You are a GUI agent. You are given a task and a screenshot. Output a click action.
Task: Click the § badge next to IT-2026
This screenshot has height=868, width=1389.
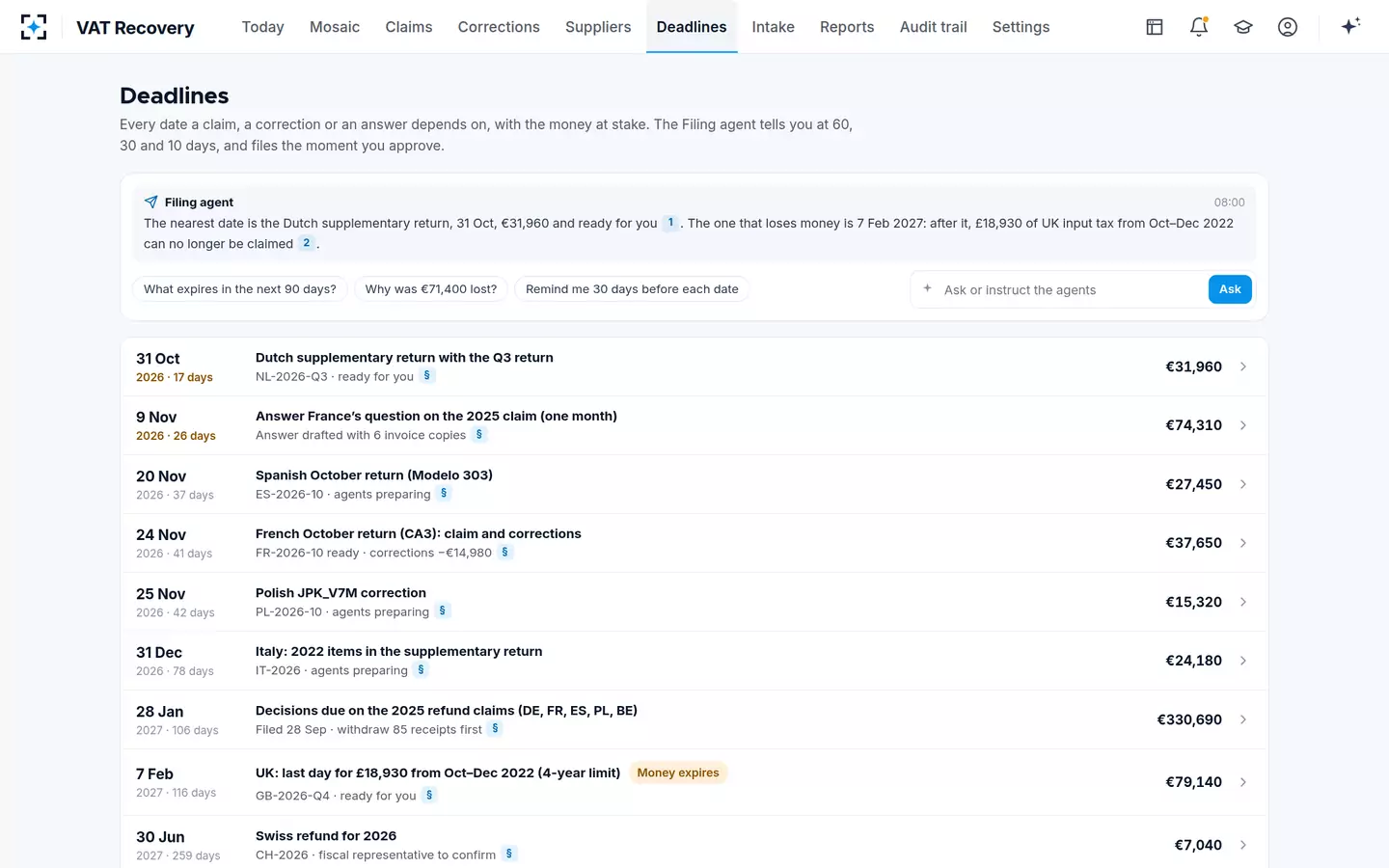pyautogui.click(x=421, y=669)
